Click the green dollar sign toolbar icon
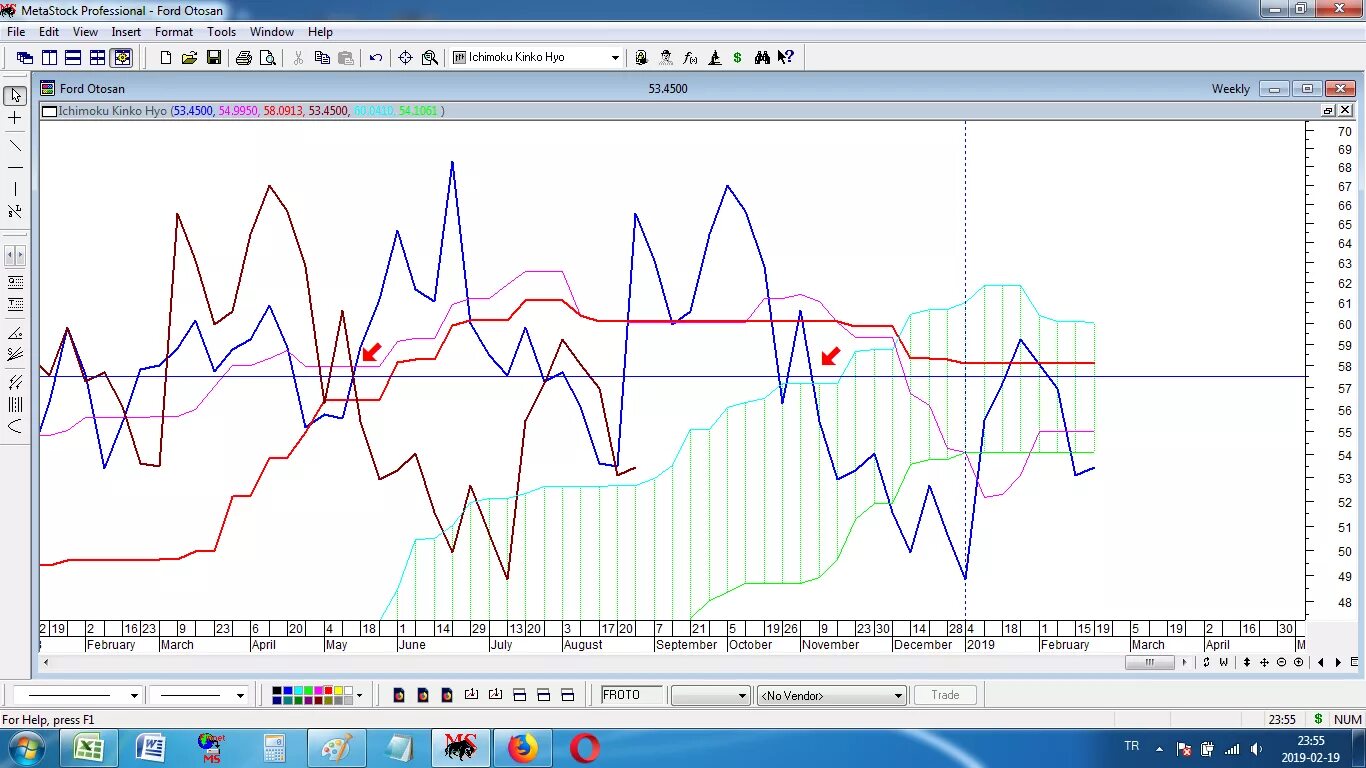1366x768 pixels. coord(738,58)
